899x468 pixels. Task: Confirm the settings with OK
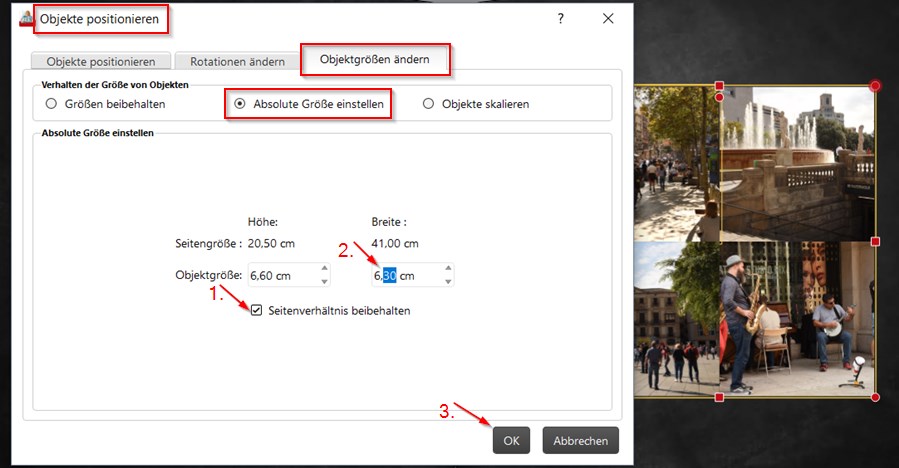click(511, 440)
